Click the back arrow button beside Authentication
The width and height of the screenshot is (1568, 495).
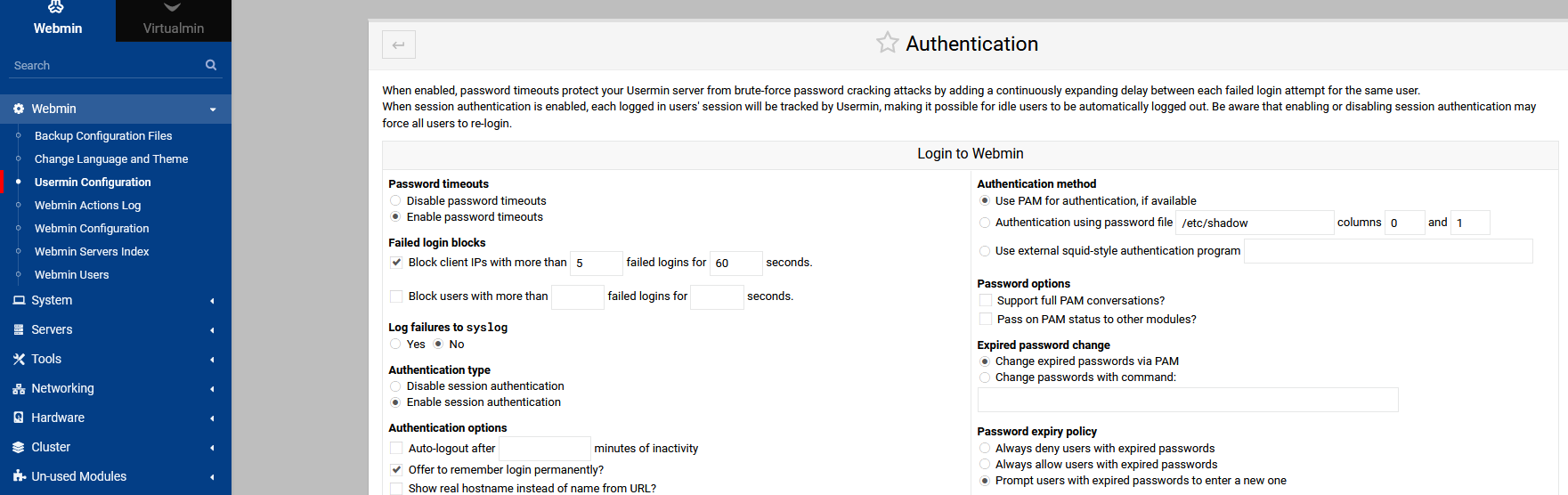[x=398, y=45]
